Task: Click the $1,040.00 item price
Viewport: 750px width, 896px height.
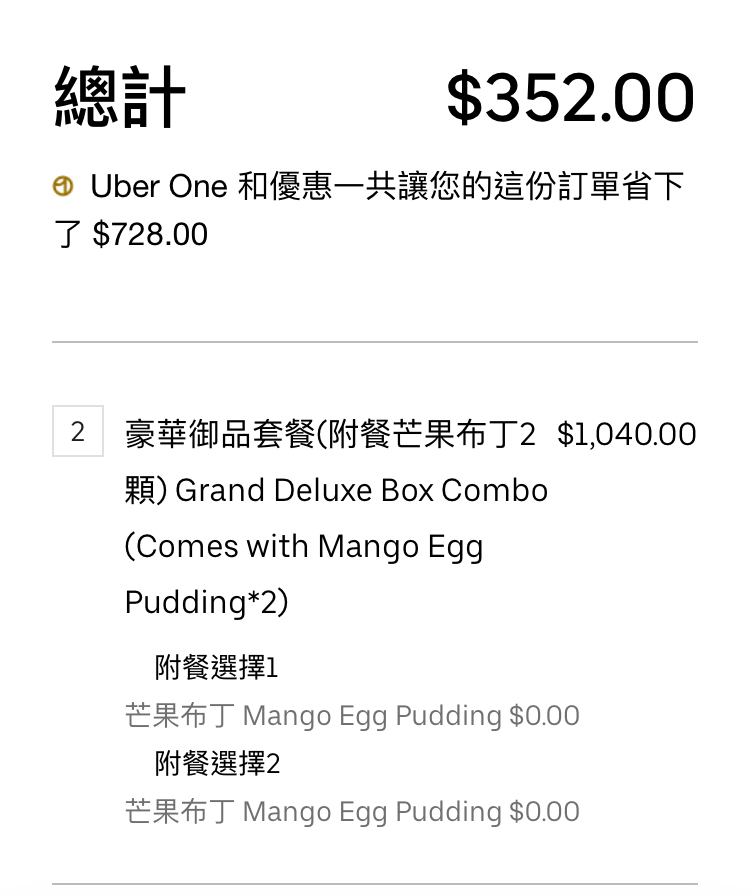Action: click(x=626, y=434)
